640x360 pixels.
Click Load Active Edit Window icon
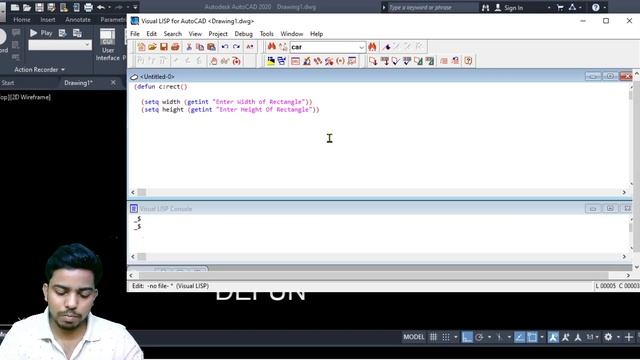pyautogui.click(x=373, y=61)
